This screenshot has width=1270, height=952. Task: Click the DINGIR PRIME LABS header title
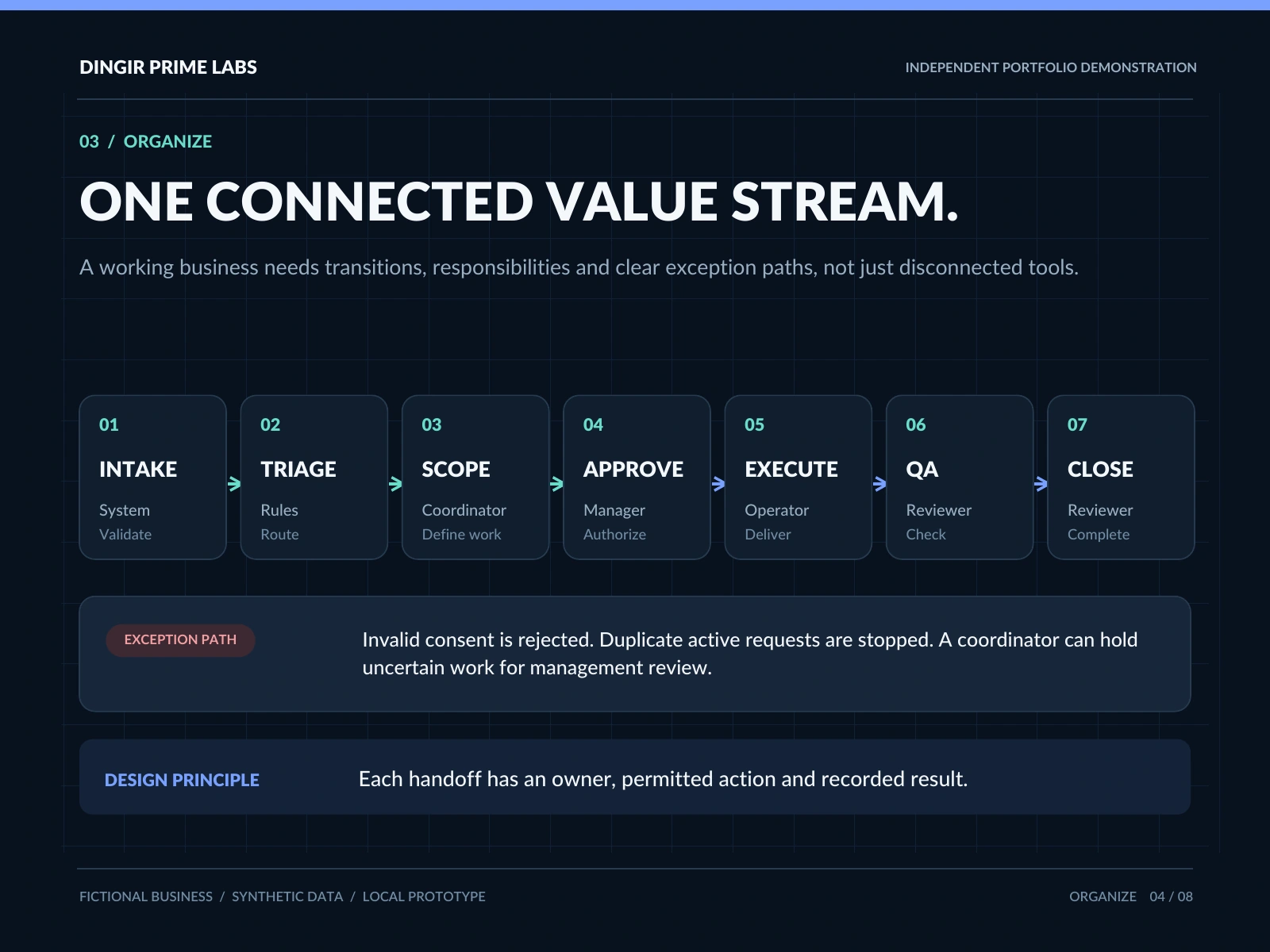168,67
